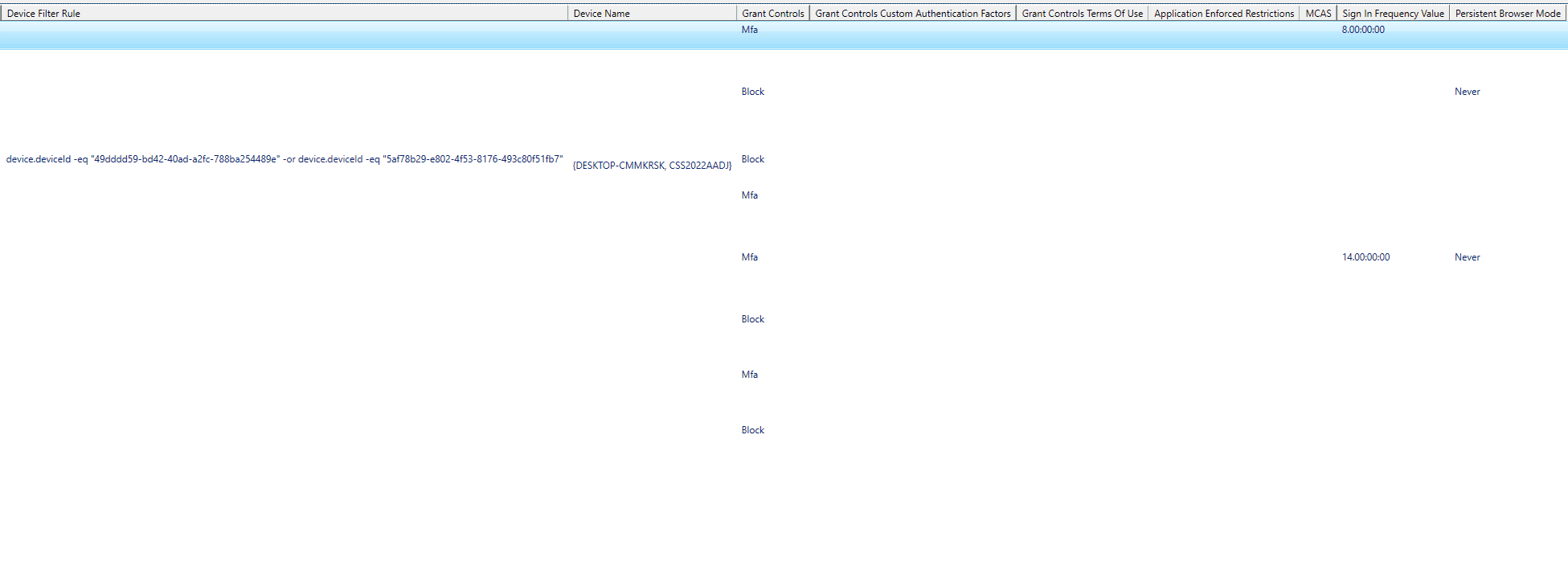The image size is (1568, 566).
Task: Click Mfa in the highlighted first row
Action: click(749, 30)
